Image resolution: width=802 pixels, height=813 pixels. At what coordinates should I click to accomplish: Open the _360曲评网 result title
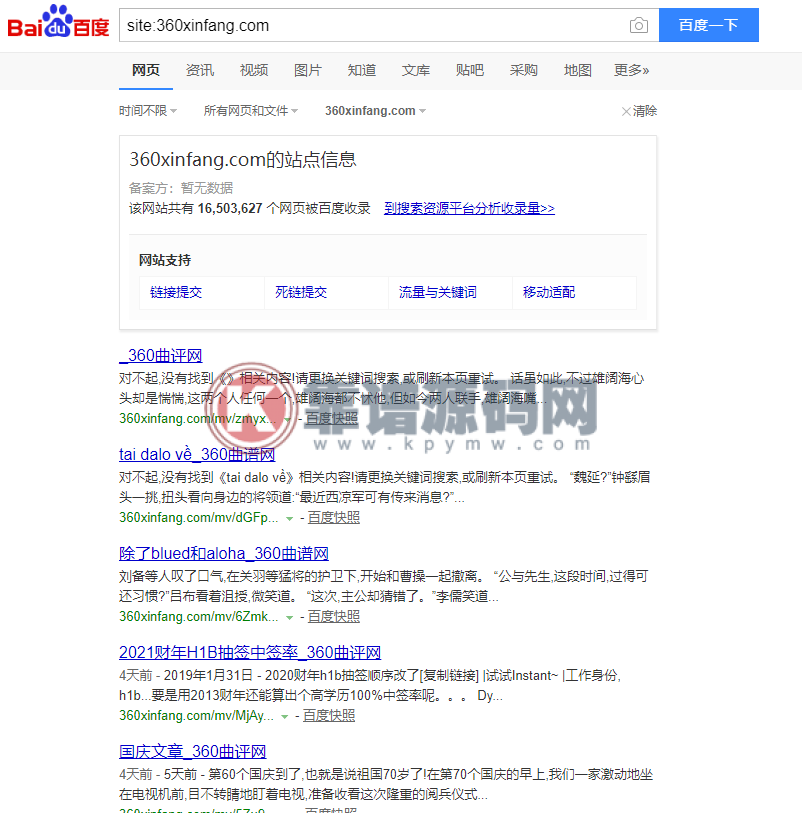(x=161, y=356)
